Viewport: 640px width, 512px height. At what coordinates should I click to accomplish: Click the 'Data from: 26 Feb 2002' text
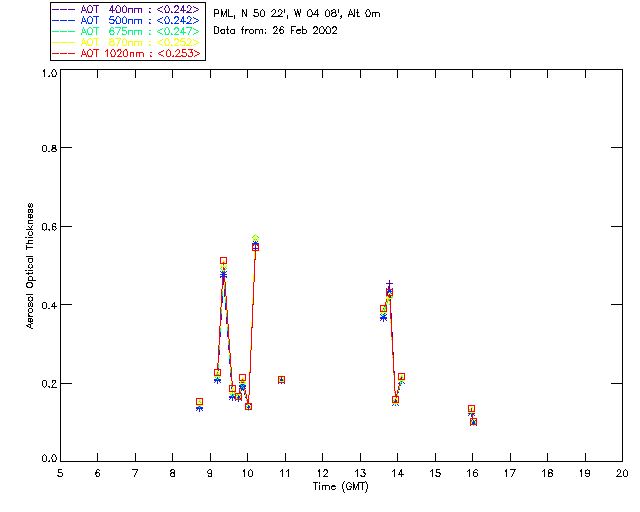click(276, 30)
